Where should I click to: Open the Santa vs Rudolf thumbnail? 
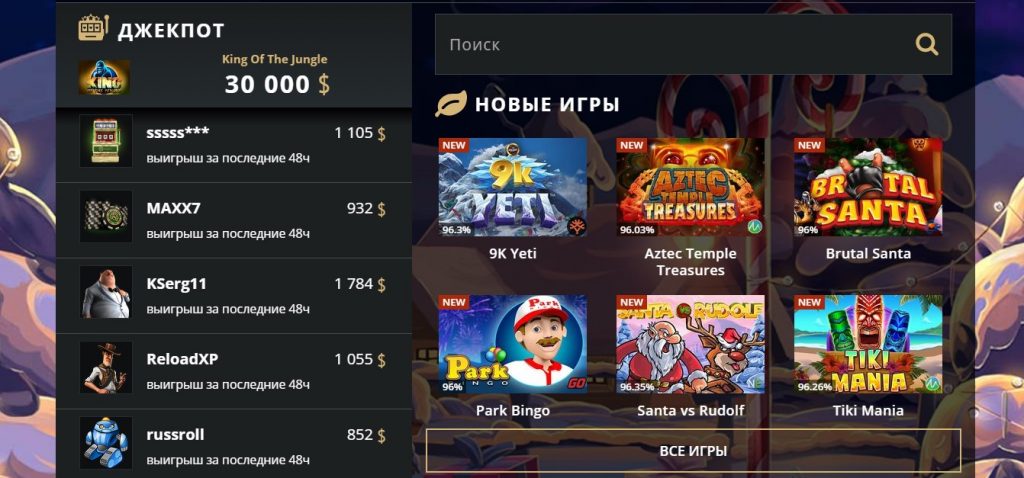[690, 344]
